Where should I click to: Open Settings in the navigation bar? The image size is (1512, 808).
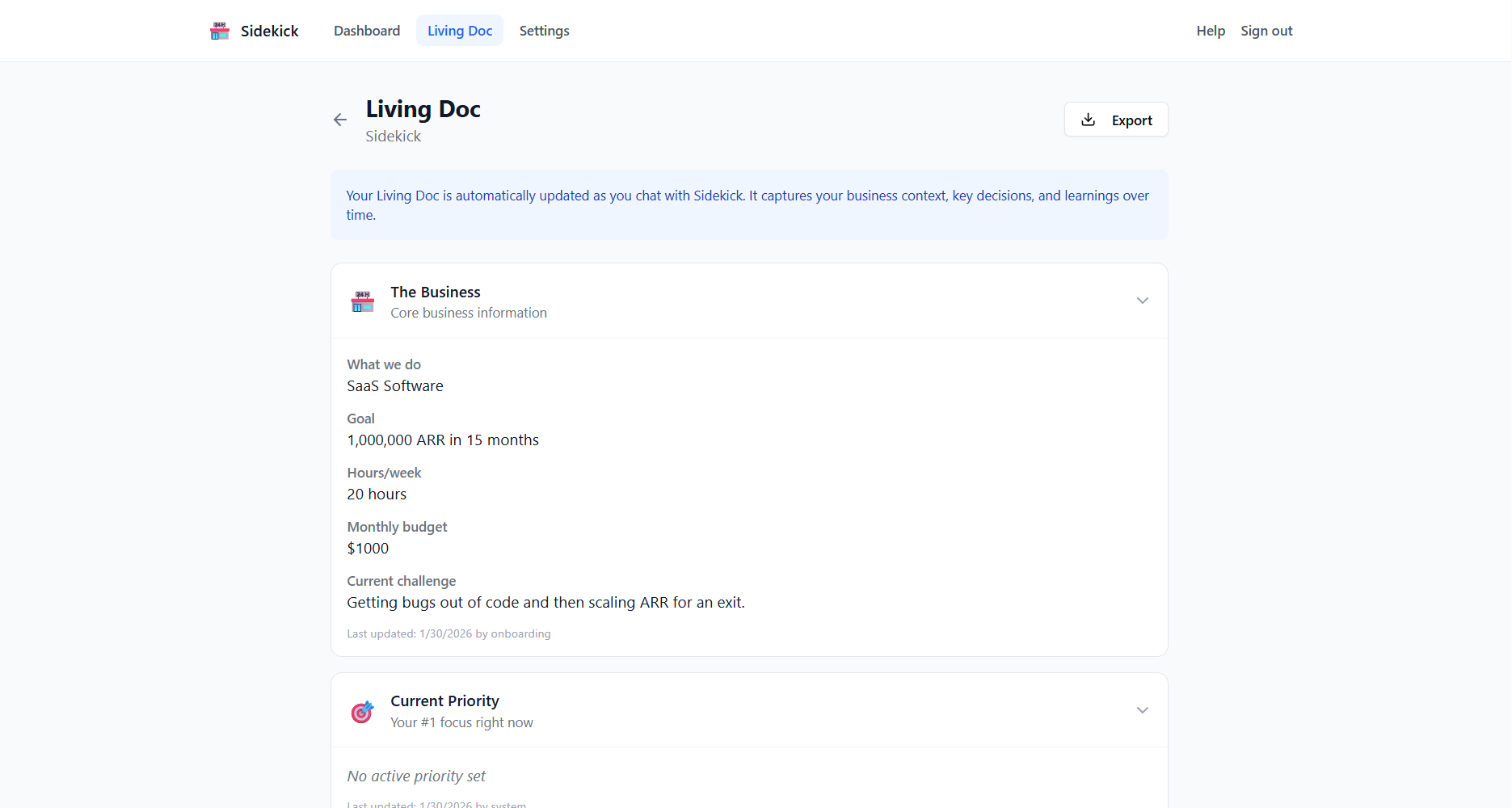click(543, 30)
